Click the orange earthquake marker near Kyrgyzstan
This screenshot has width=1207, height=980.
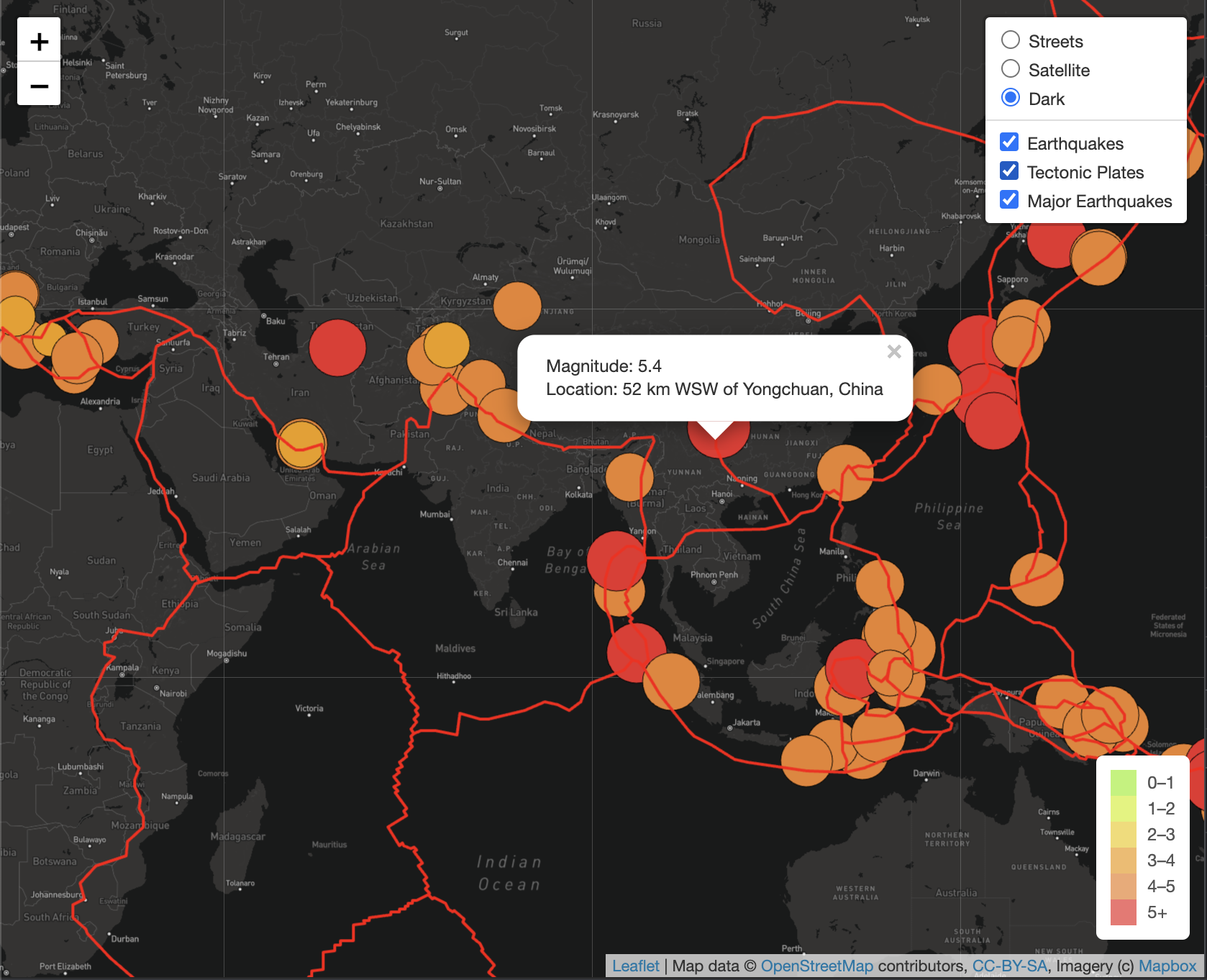(x=517, y=306)
